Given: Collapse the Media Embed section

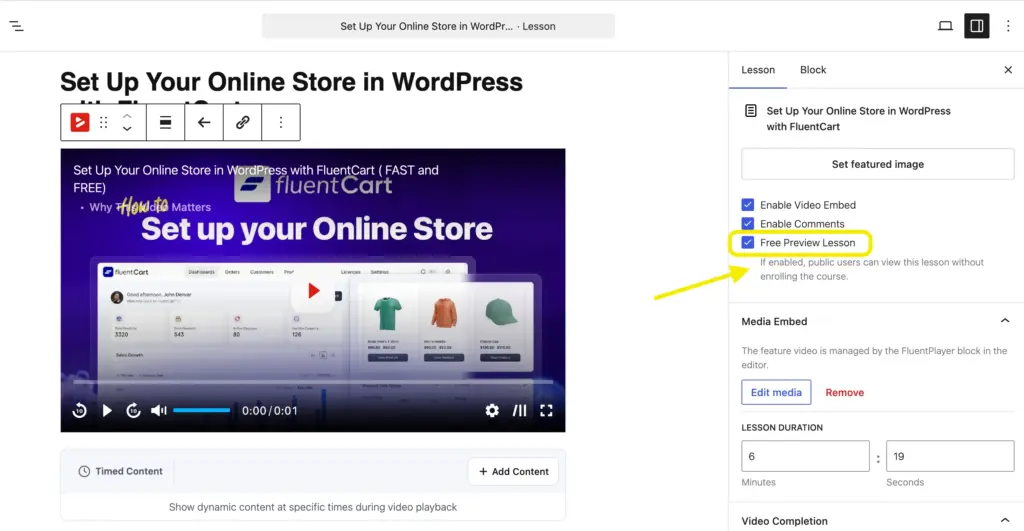Looking at the screenshot, I should [1004, 321].
